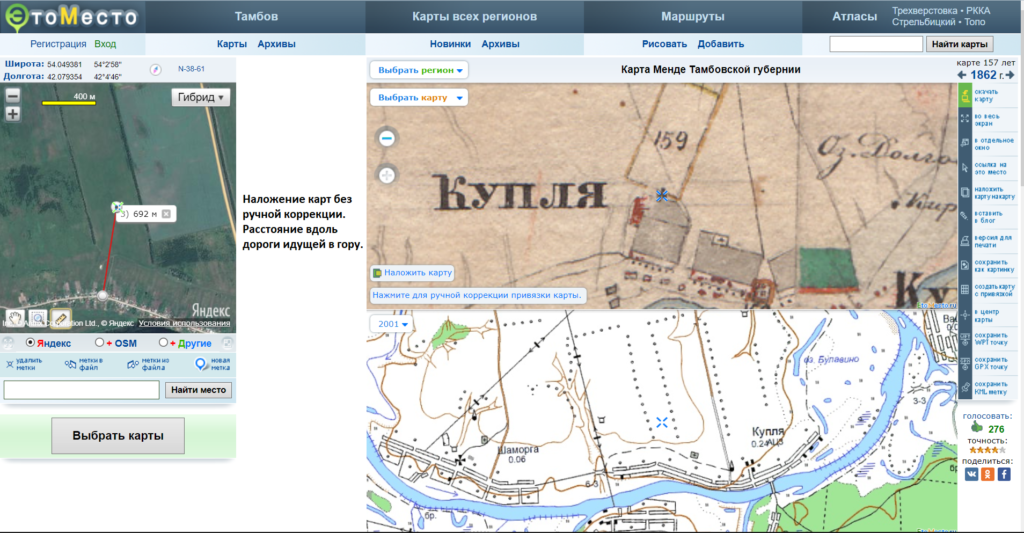The width and height of the screenshot is (1024, 533).
Task: Close the 692 м distance label
Action: 166,213
